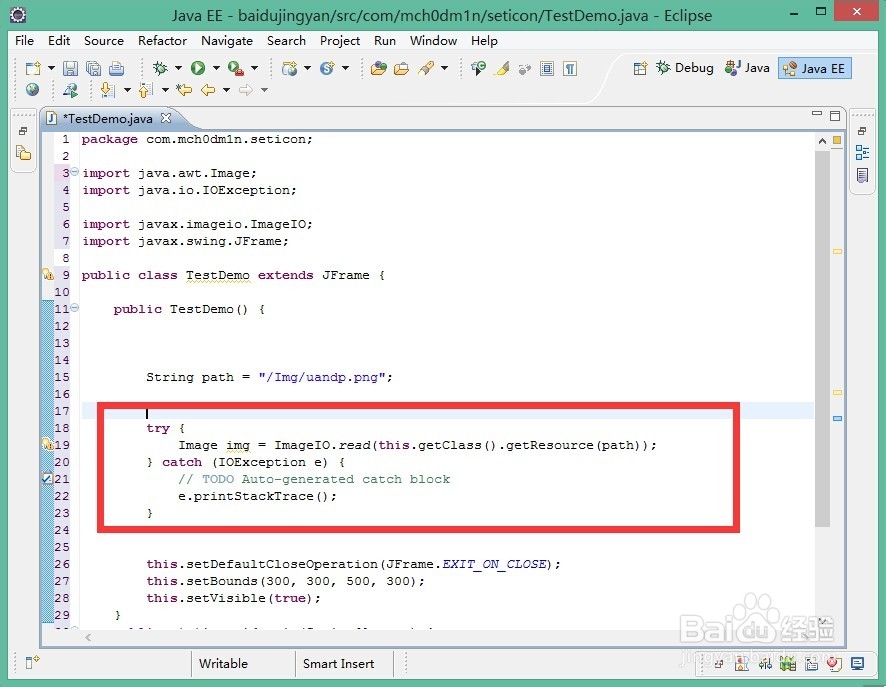
Task: Open dropdown beside Search flashlight icon
Action: (x=445, y=68)
